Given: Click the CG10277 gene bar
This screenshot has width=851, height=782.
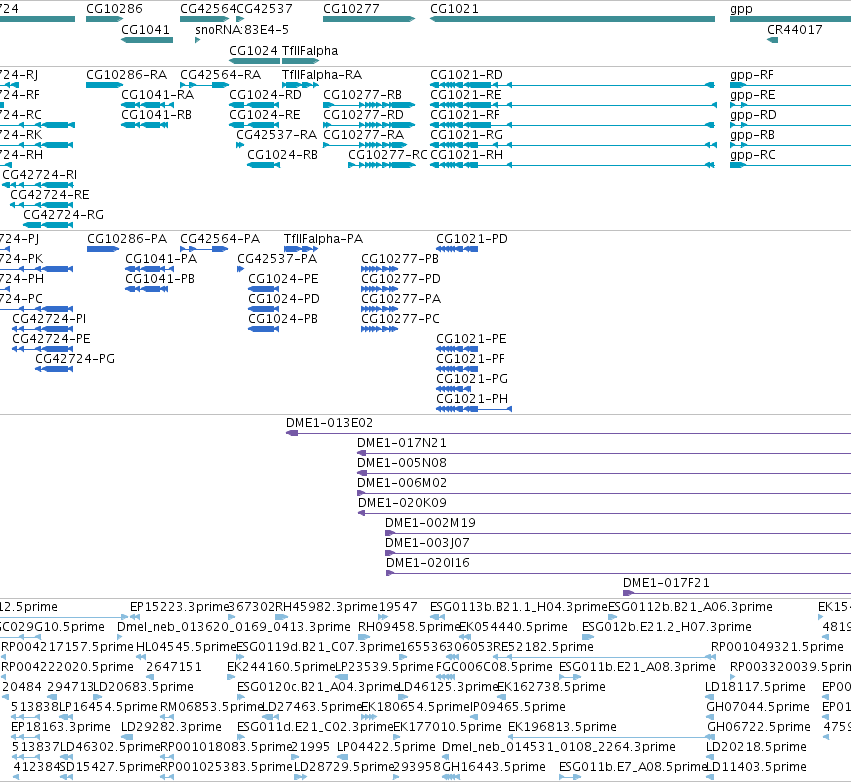Looking at the screenshot, I should [x=369, y=19].
